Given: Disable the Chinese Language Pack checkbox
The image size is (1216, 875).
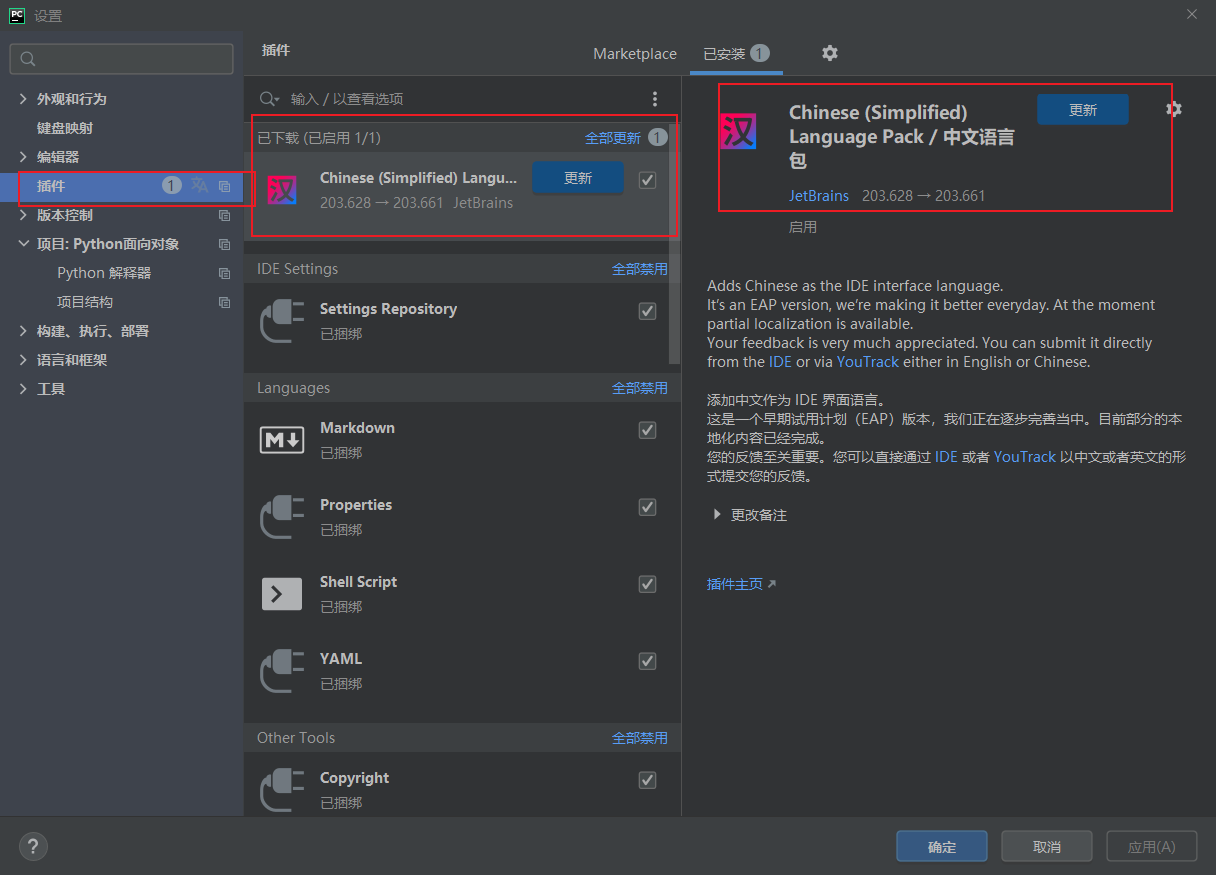Looking at the screenshot, I should pyautogui.click(x=647, y=180).
